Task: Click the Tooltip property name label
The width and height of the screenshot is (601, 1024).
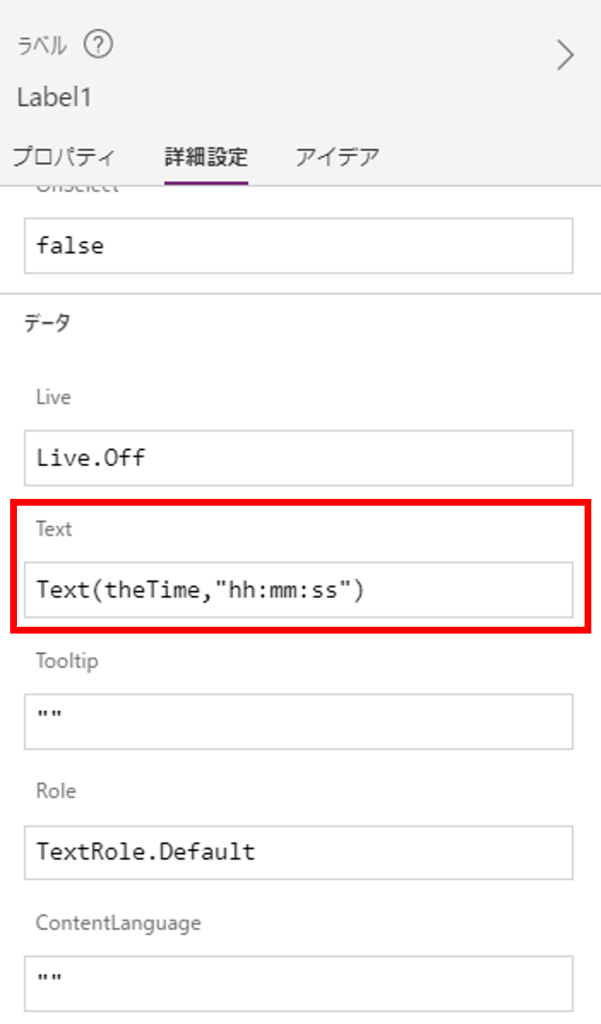Action: (66, 661)
